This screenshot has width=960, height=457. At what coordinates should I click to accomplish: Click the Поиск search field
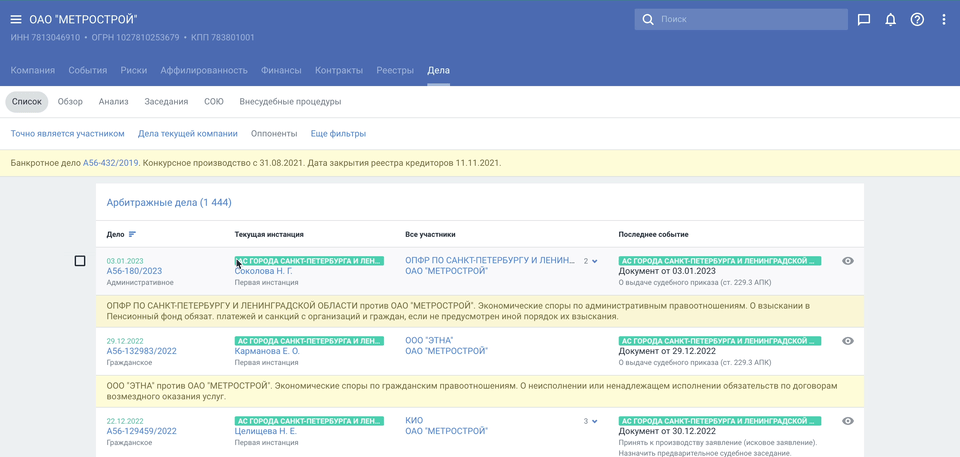coord(741,20)
